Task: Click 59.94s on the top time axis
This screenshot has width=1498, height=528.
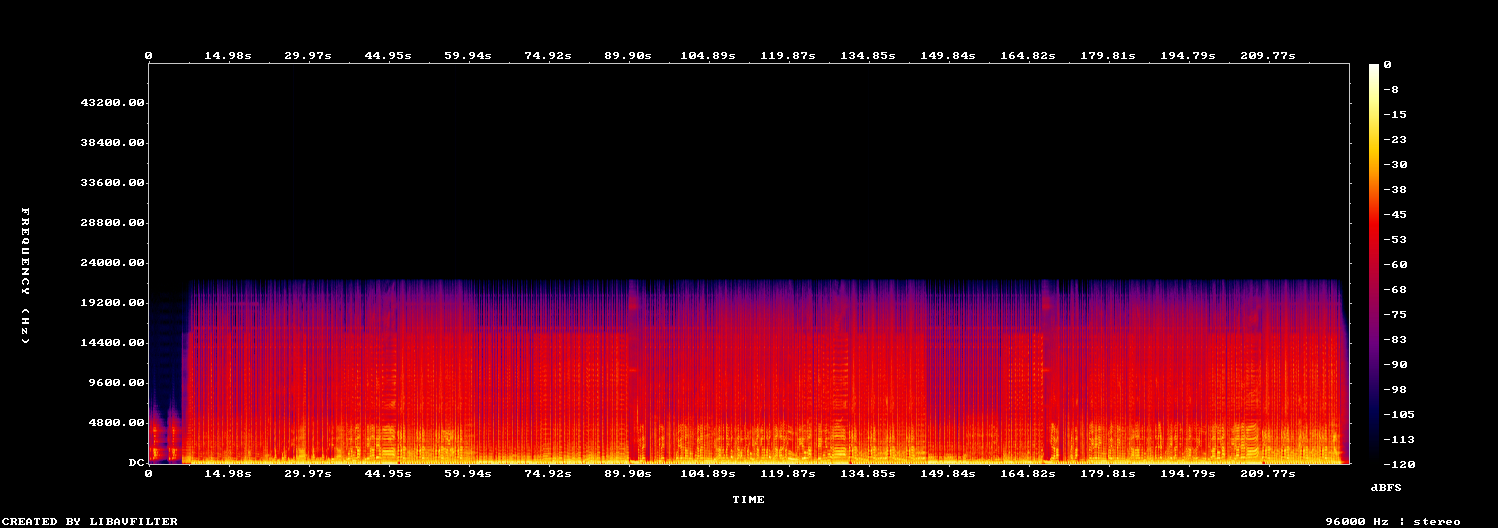Action: (468, 56)
